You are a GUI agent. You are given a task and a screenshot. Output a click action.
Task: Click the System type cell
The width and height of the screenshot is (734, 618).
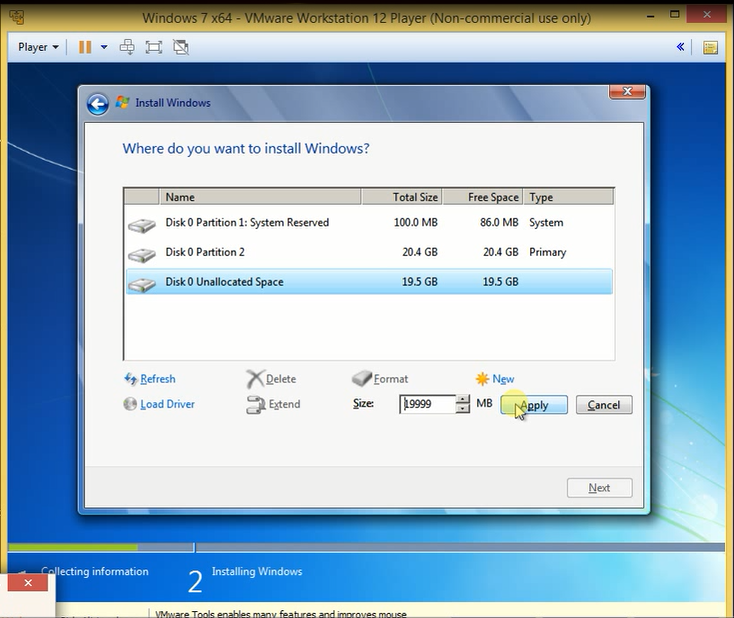tap(546, 223)
